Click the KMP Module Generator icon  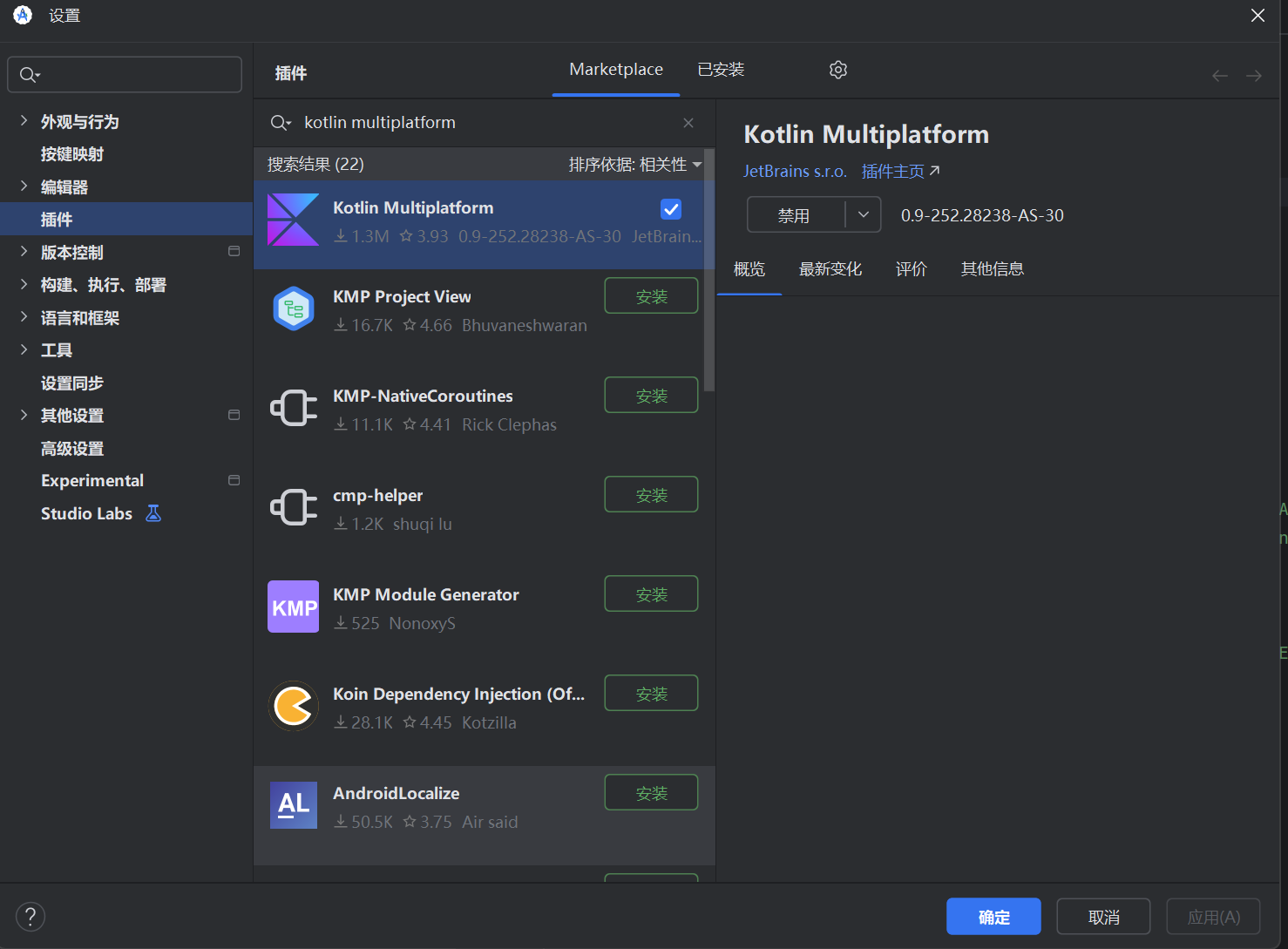pyautogui.click(x=294, y=607)
